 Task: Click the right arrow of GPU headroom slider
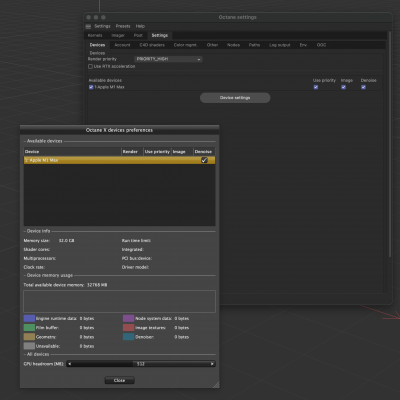click(212, 364)
